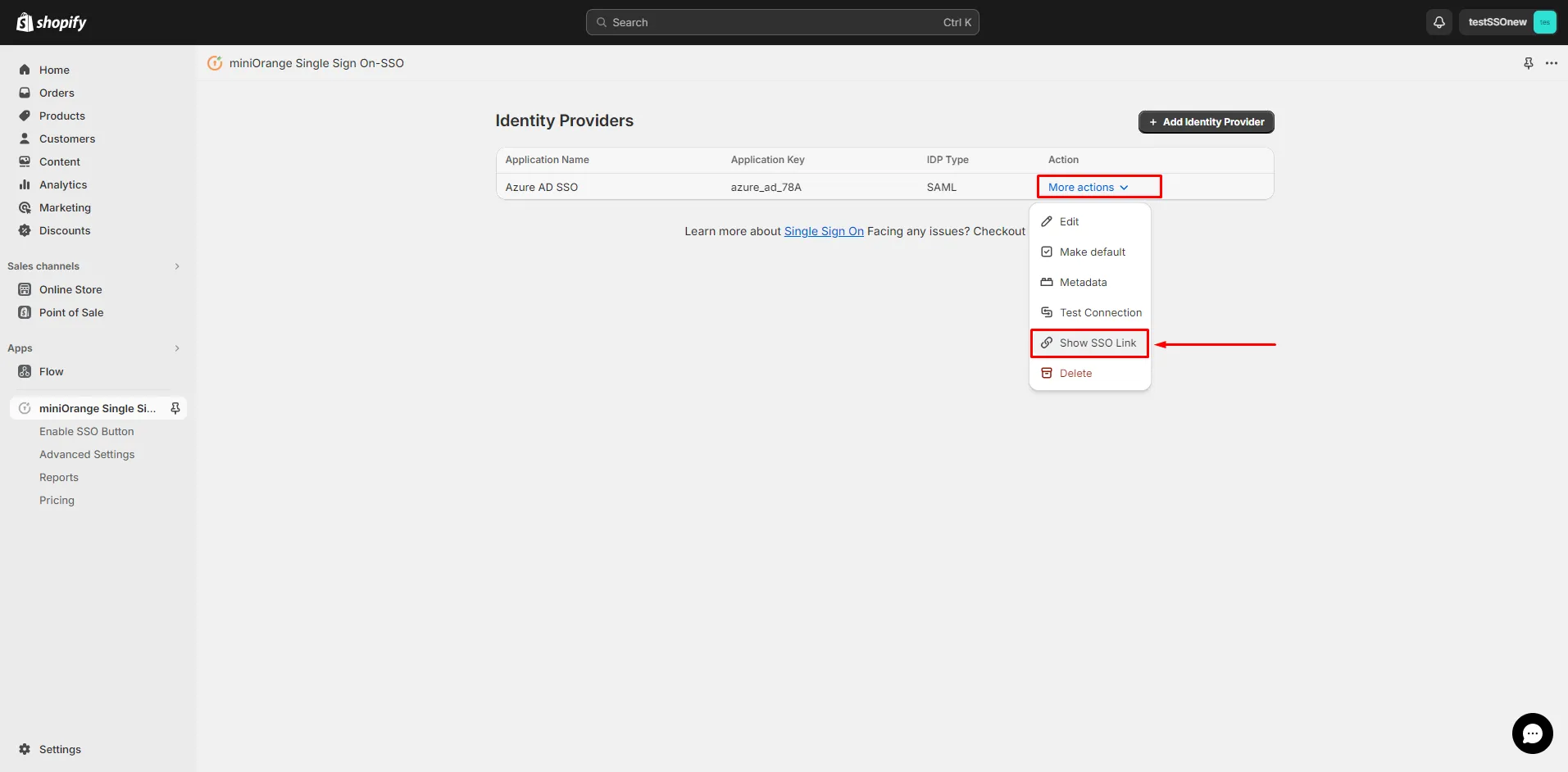This screenshot has height=772, width=1568.
Task: Click the Products tag icon
Action: pos(25,116)
